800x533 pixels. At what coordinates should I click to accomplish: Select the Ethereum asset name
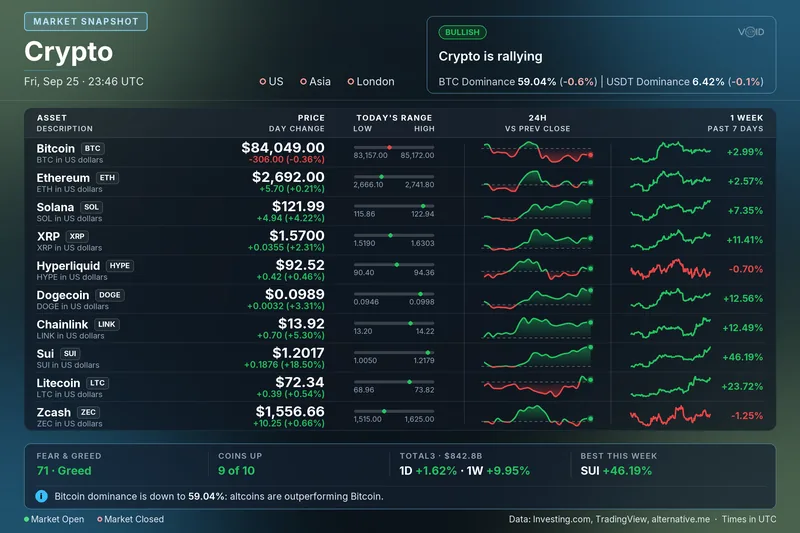[x=63, y=177]
